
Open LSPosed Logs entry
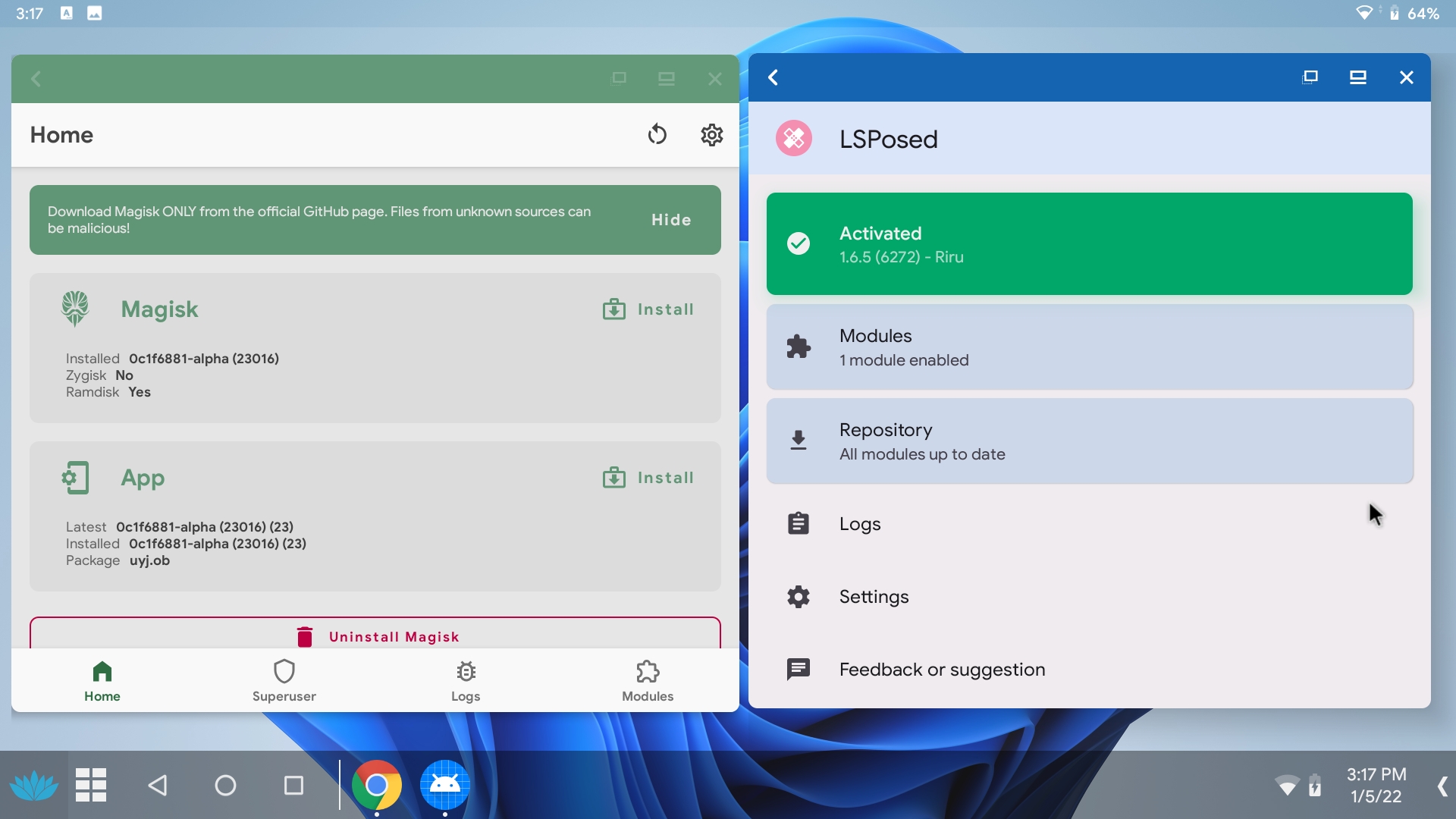click(860, 524)
